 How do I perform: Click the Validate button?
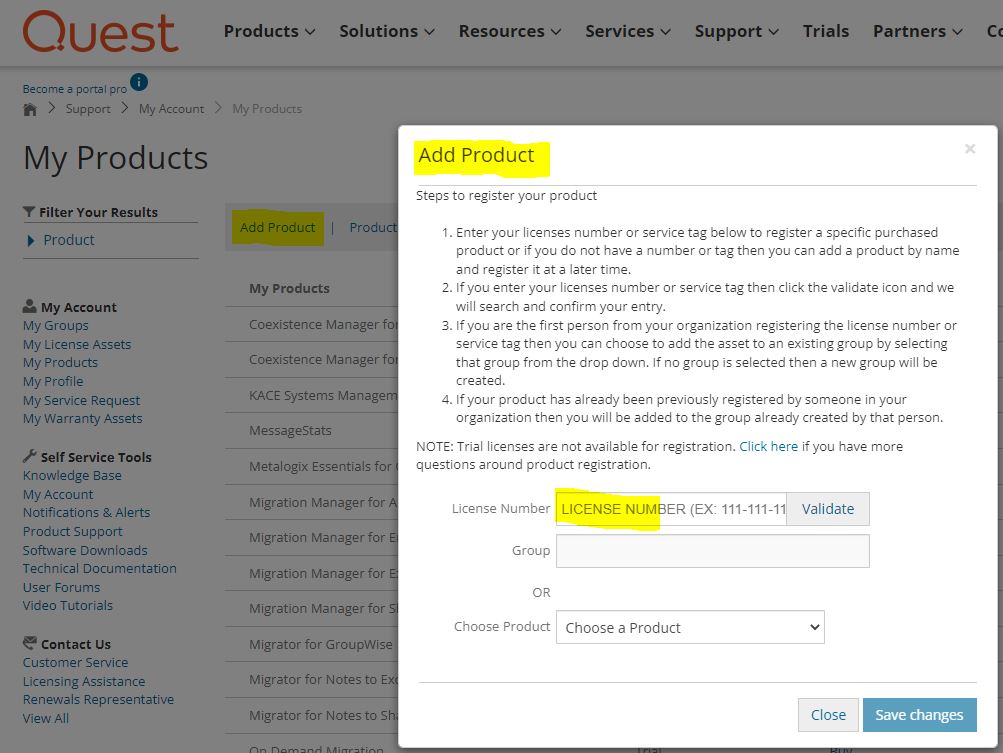(828, 509)
